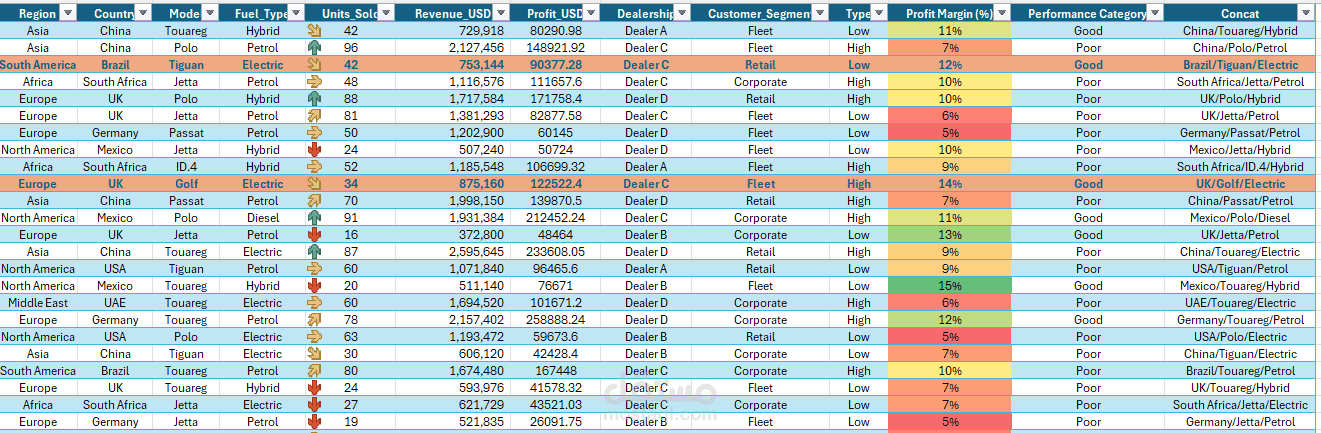Viewport: 1321px width, 433px height.
Task: Click the arrow icon in the Mexico/Jetta/Hybrid row
Action: [315, 150]
